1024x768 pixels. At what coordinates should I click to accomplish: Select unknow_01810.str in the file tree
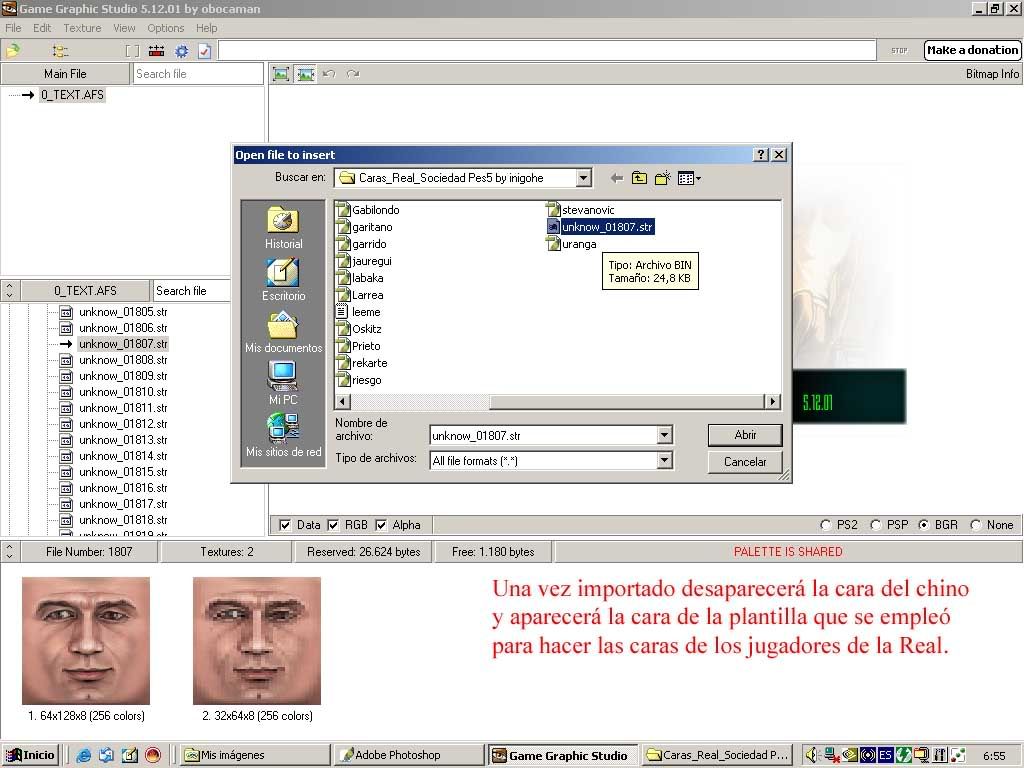tap(114, 392)
